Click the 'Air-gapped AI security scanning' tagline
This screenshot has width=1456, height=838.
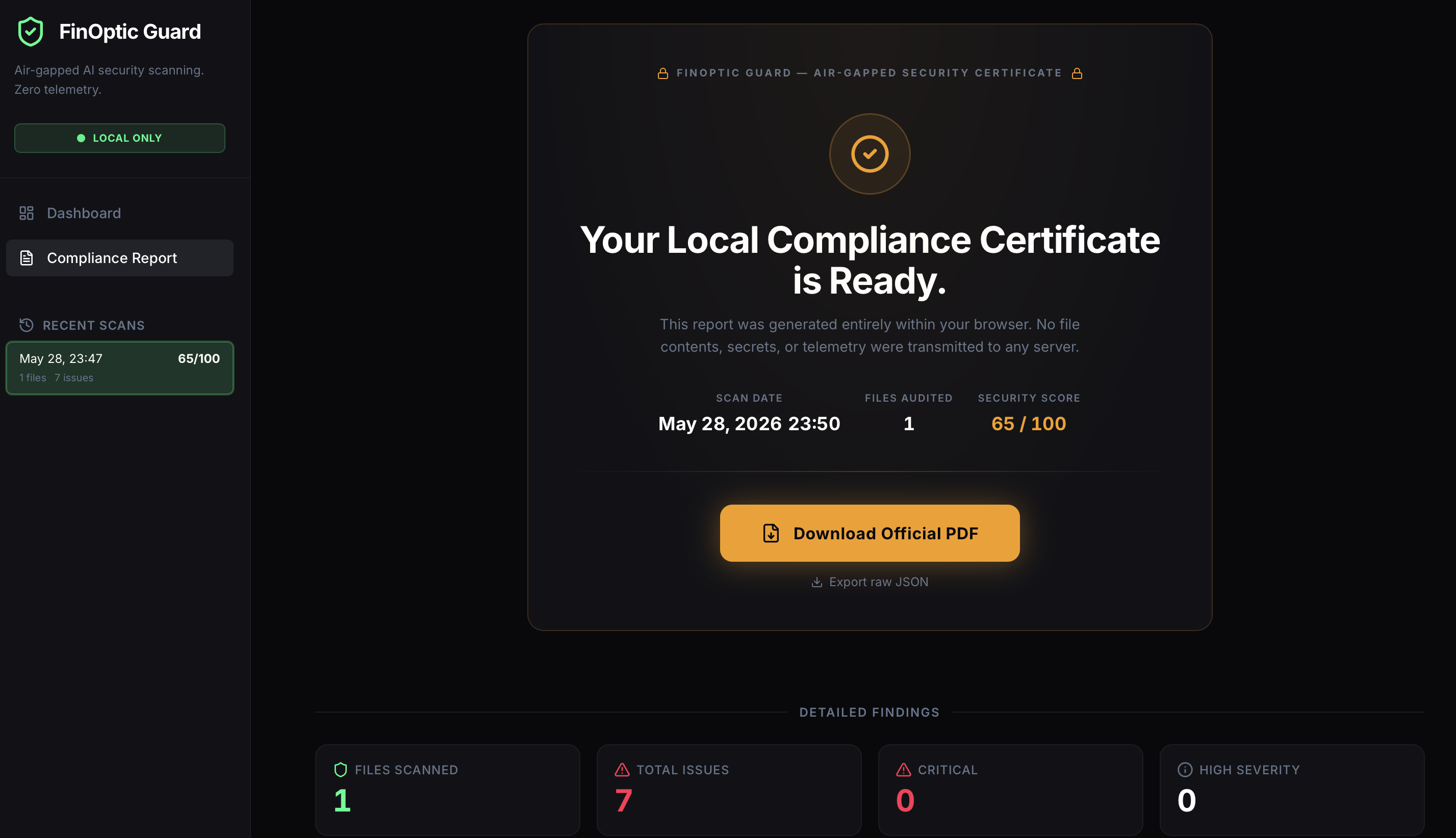pos(109,70)
